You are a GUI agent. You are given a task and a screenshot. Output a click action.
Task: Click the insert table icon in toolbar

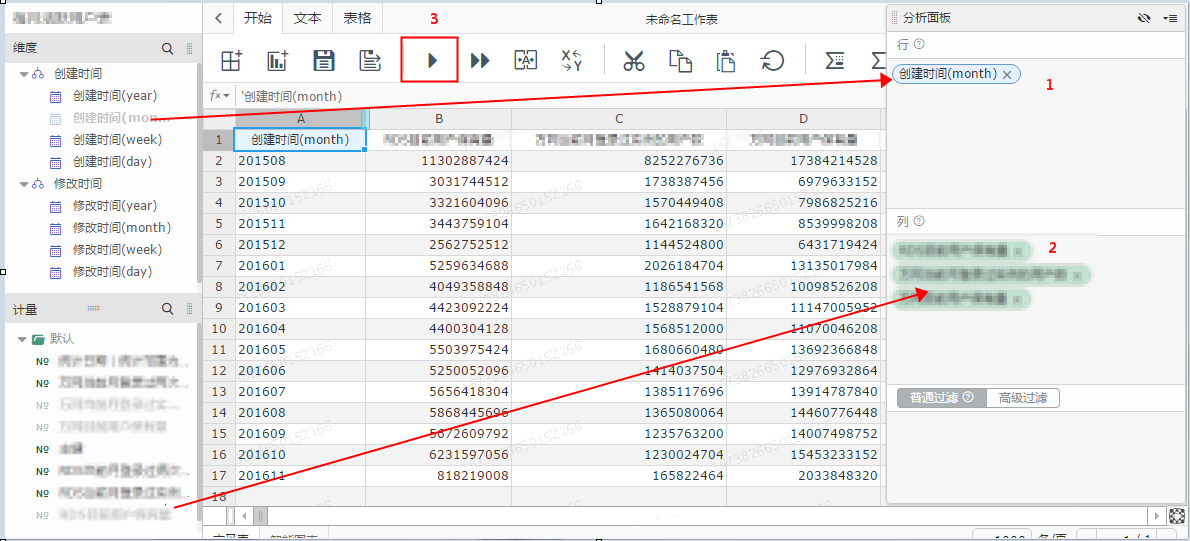pos(231,61)
